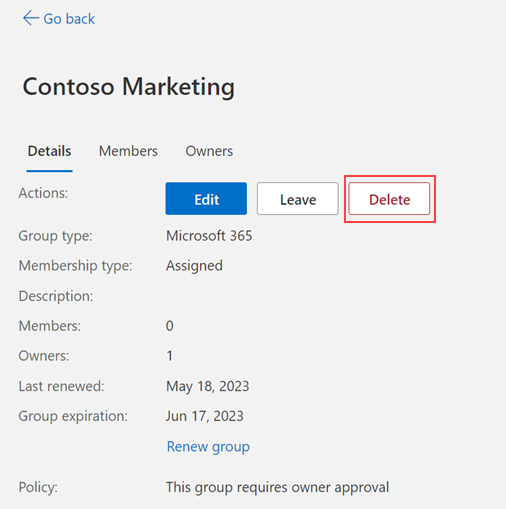
Task: Click the Description label
Action: coord(56,296)
